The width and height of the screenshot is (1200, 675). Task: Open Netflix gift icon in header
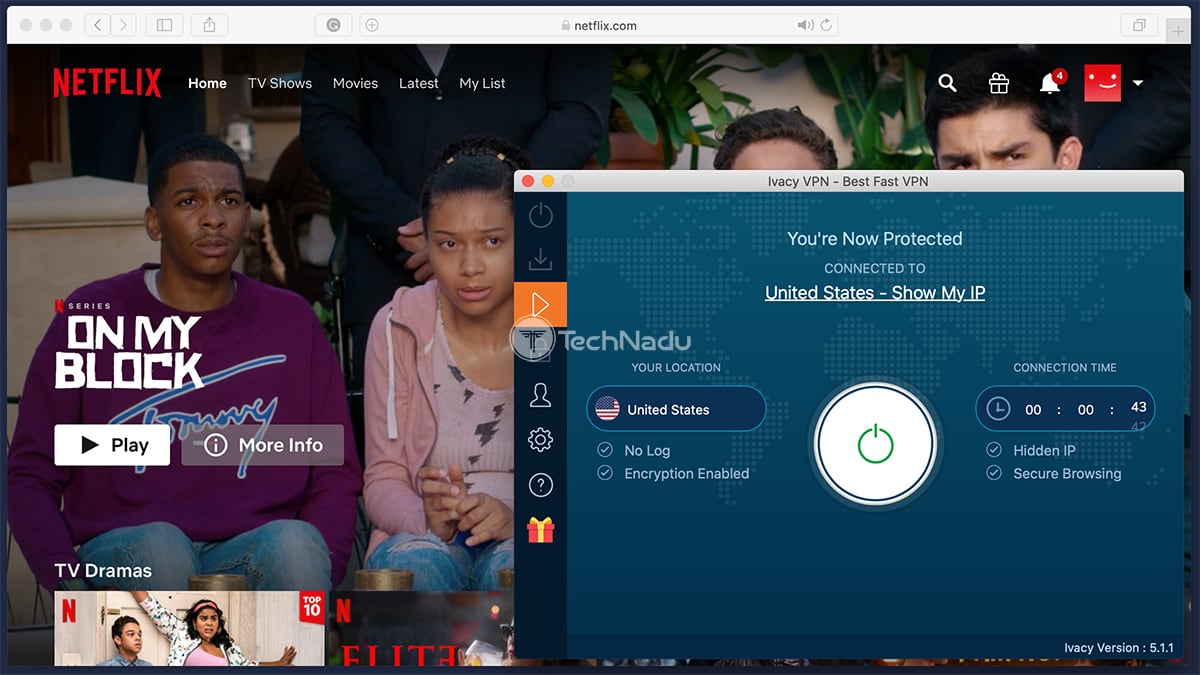pyautogui.click(x=999, y=83)
